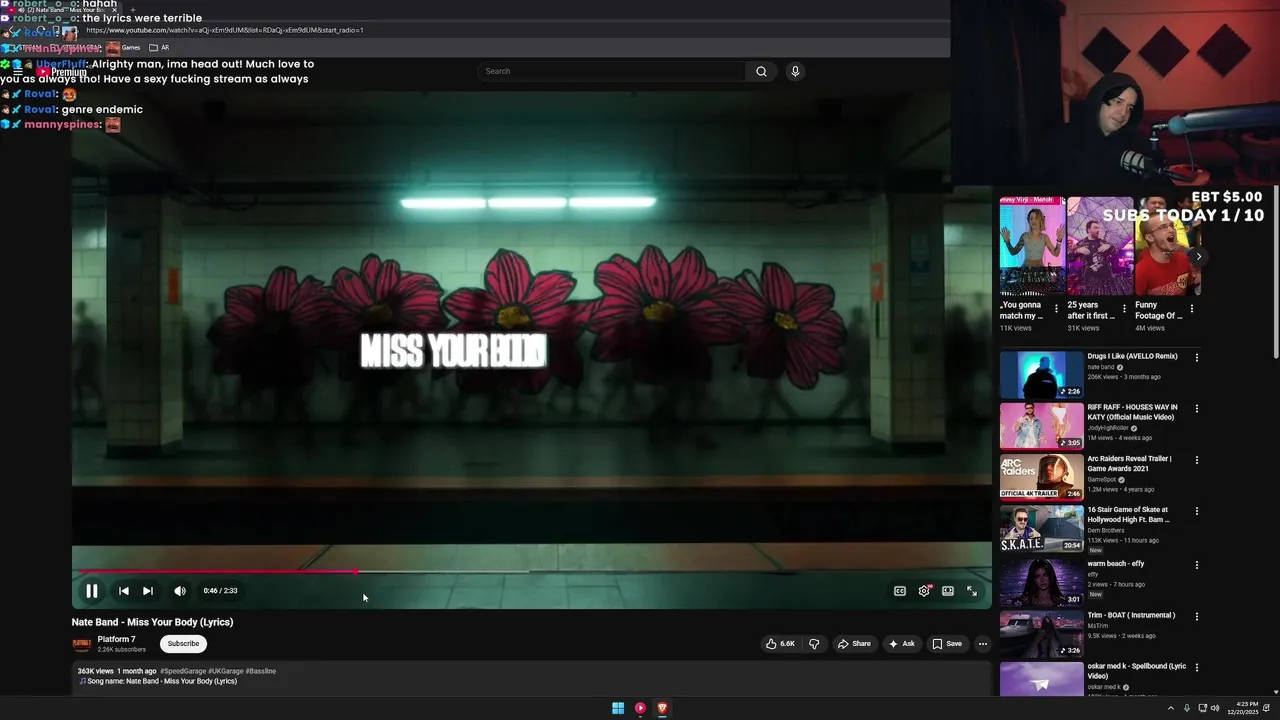Open options for Drugs I Like video

coord(1196,357)
